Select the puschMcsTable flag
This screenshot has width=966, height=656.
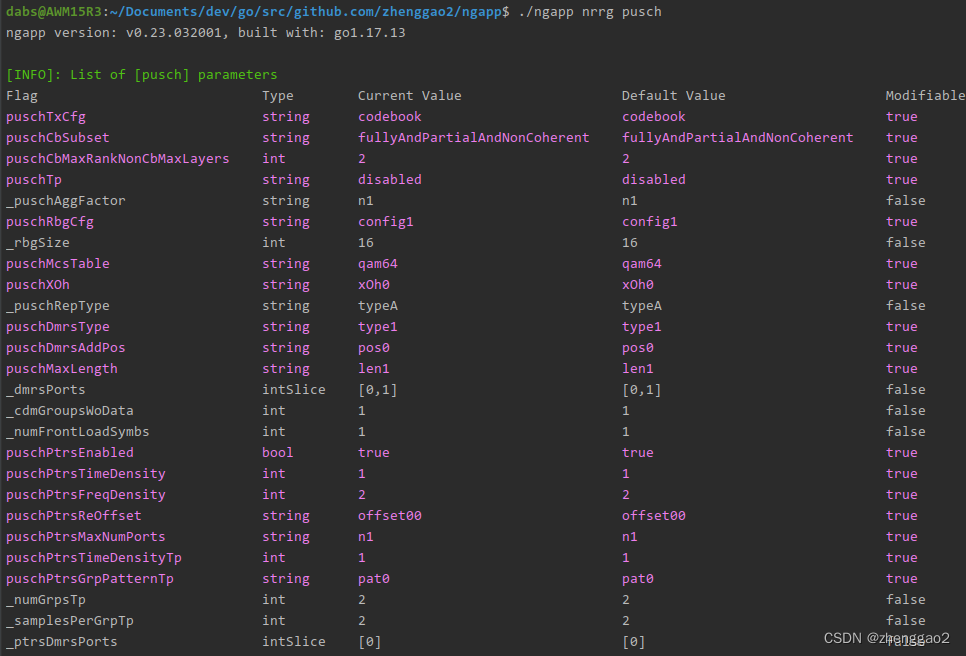point(57,264)
